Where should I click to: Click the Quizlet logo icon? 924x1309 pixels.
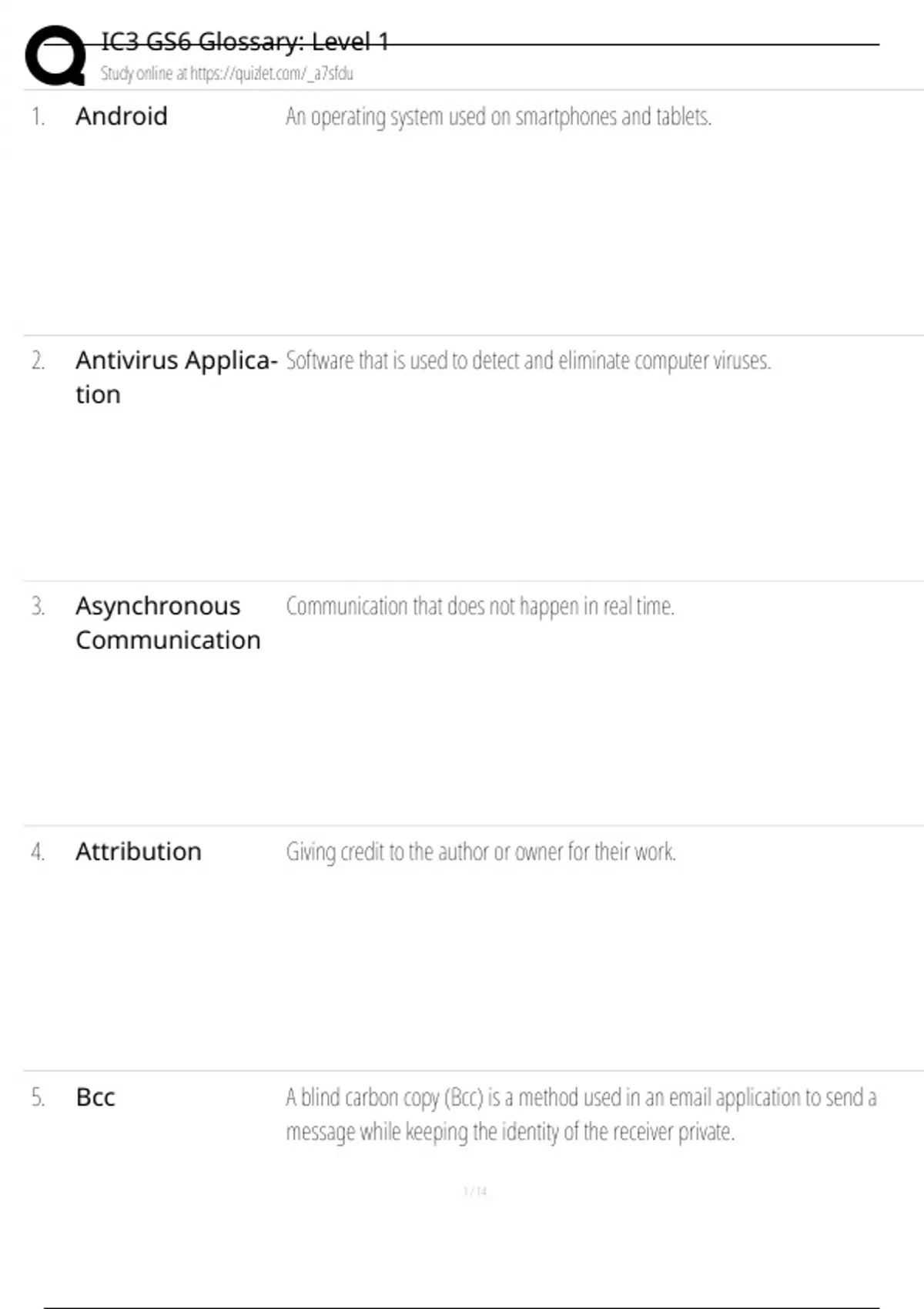point(55,55)
